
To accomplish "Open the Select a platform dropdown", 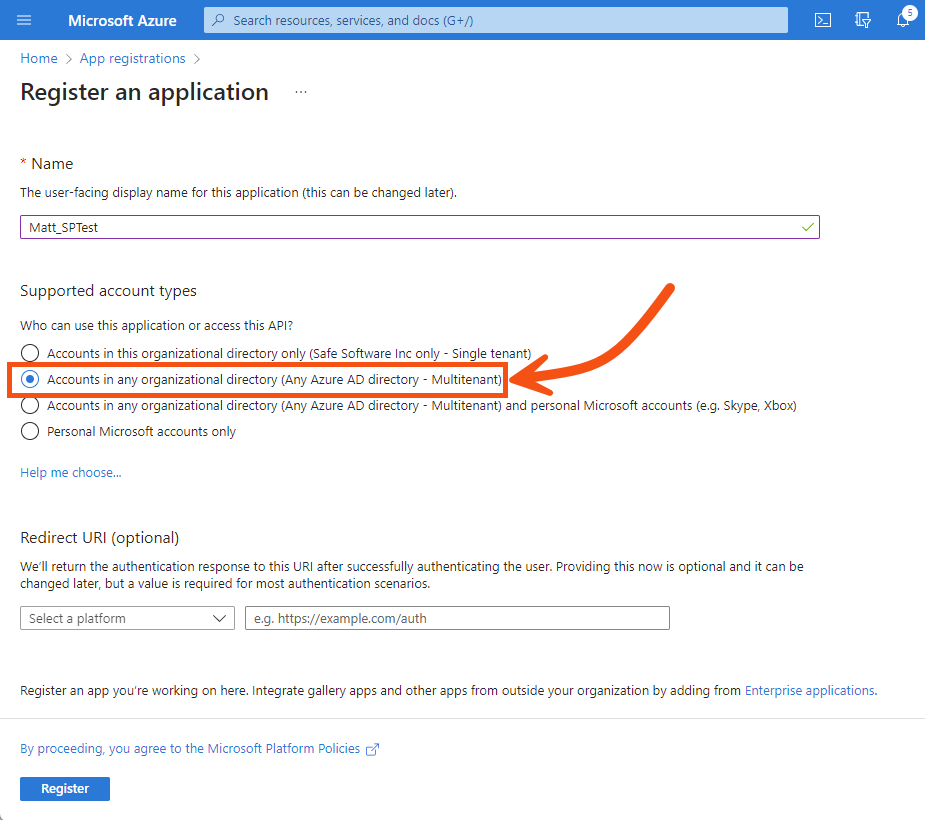I will (x=127, y=618).
